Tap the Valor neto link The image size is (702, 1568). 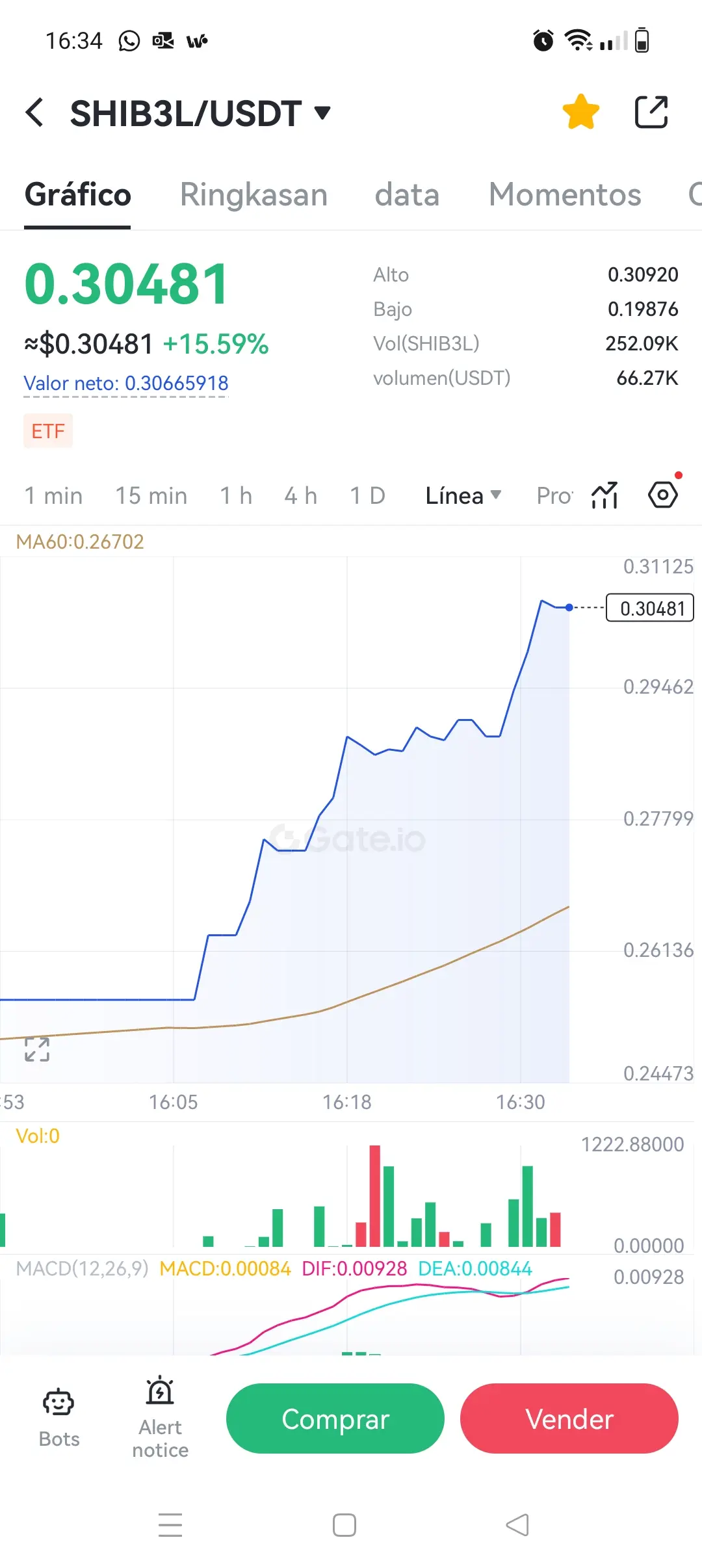[126, 384]
